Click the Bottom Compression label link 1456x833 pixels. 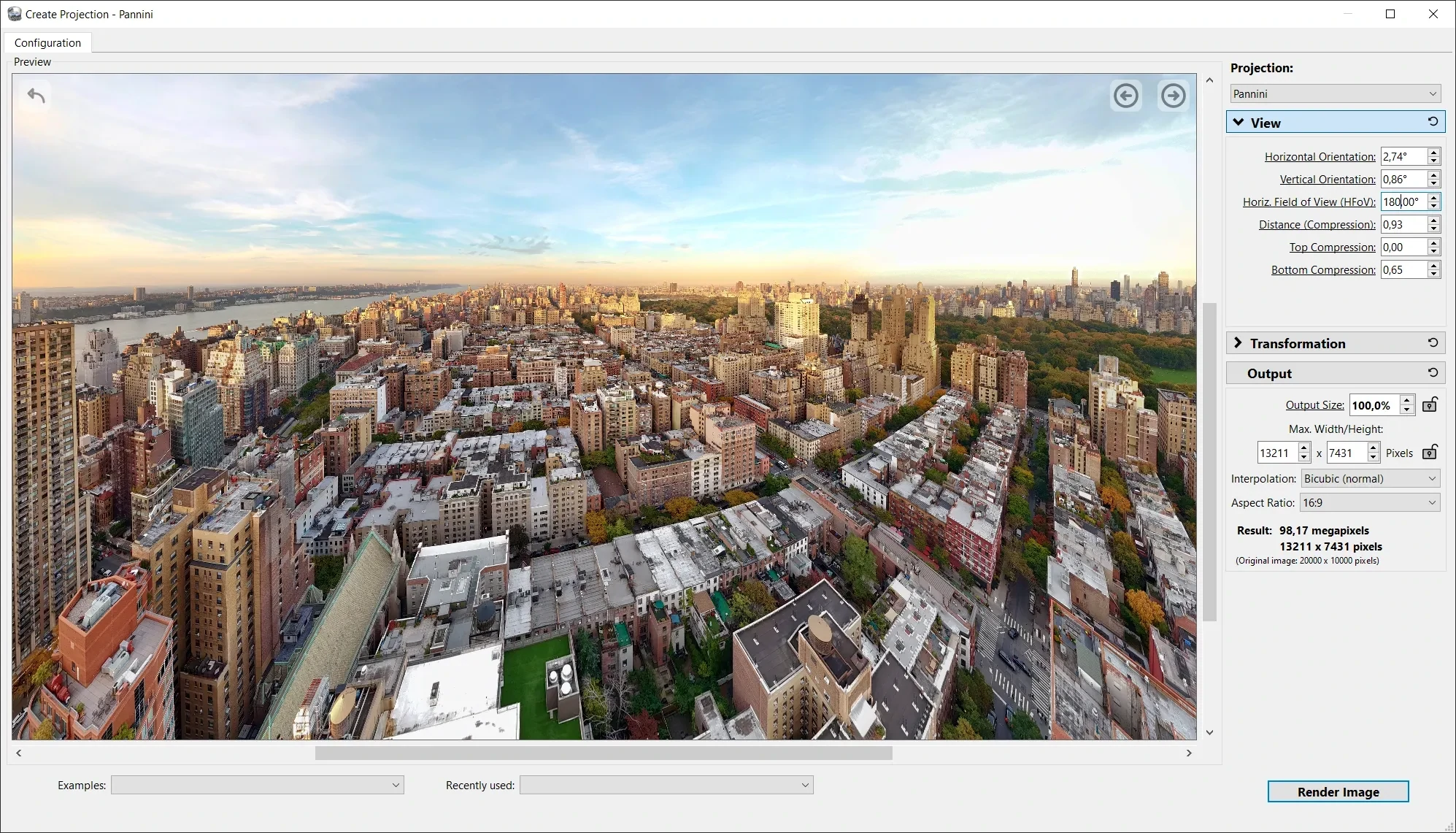(1323, 269)
